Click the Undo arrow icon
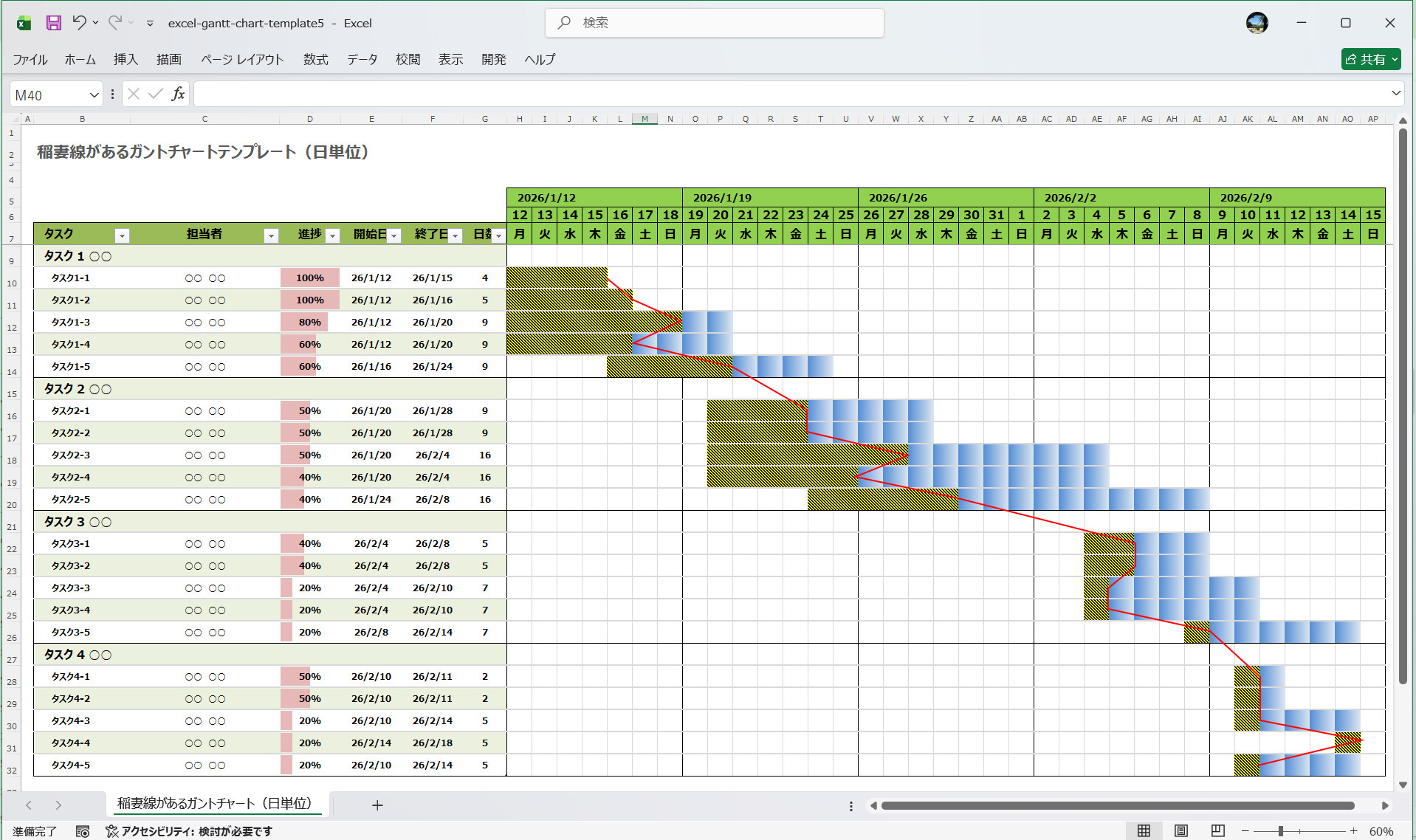Screen dimensions: 1416x840 click(79, 23)
